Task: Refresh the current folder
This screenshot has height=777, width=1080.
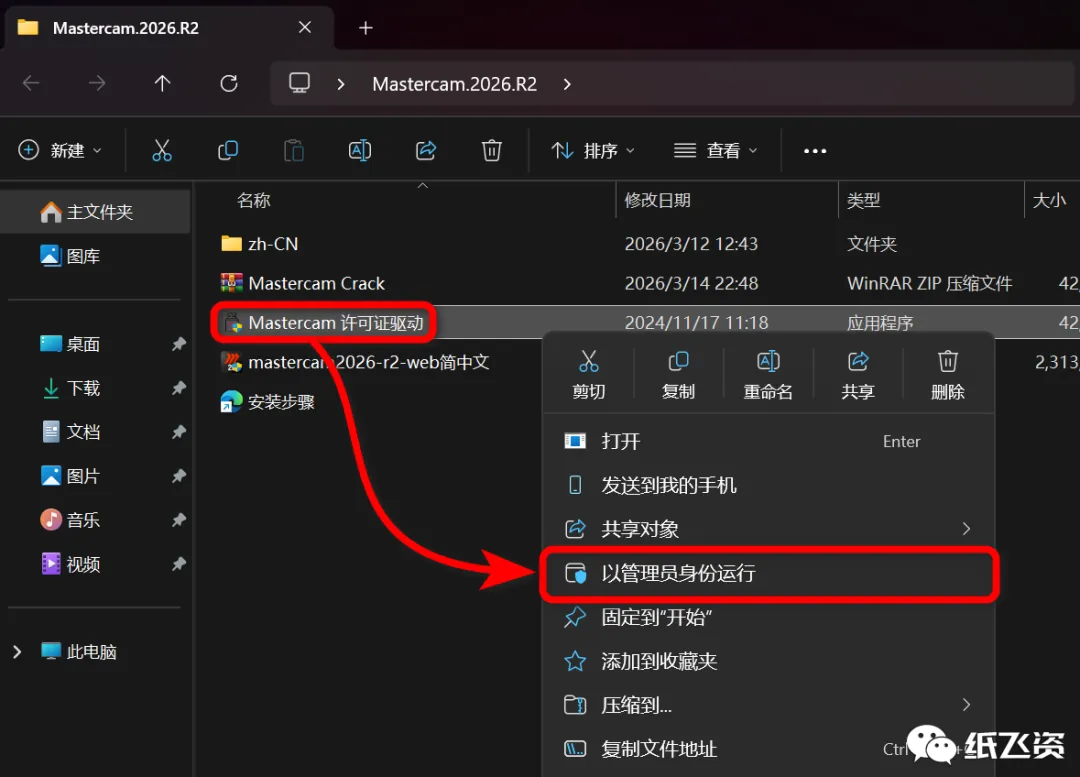Action: (229, 83)
